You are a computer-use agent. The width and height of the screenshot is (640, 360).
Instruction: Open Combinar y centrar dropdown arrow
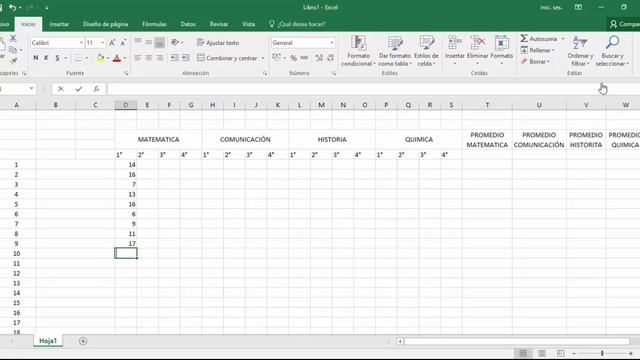pyautogui.click(x=262, y=58)
